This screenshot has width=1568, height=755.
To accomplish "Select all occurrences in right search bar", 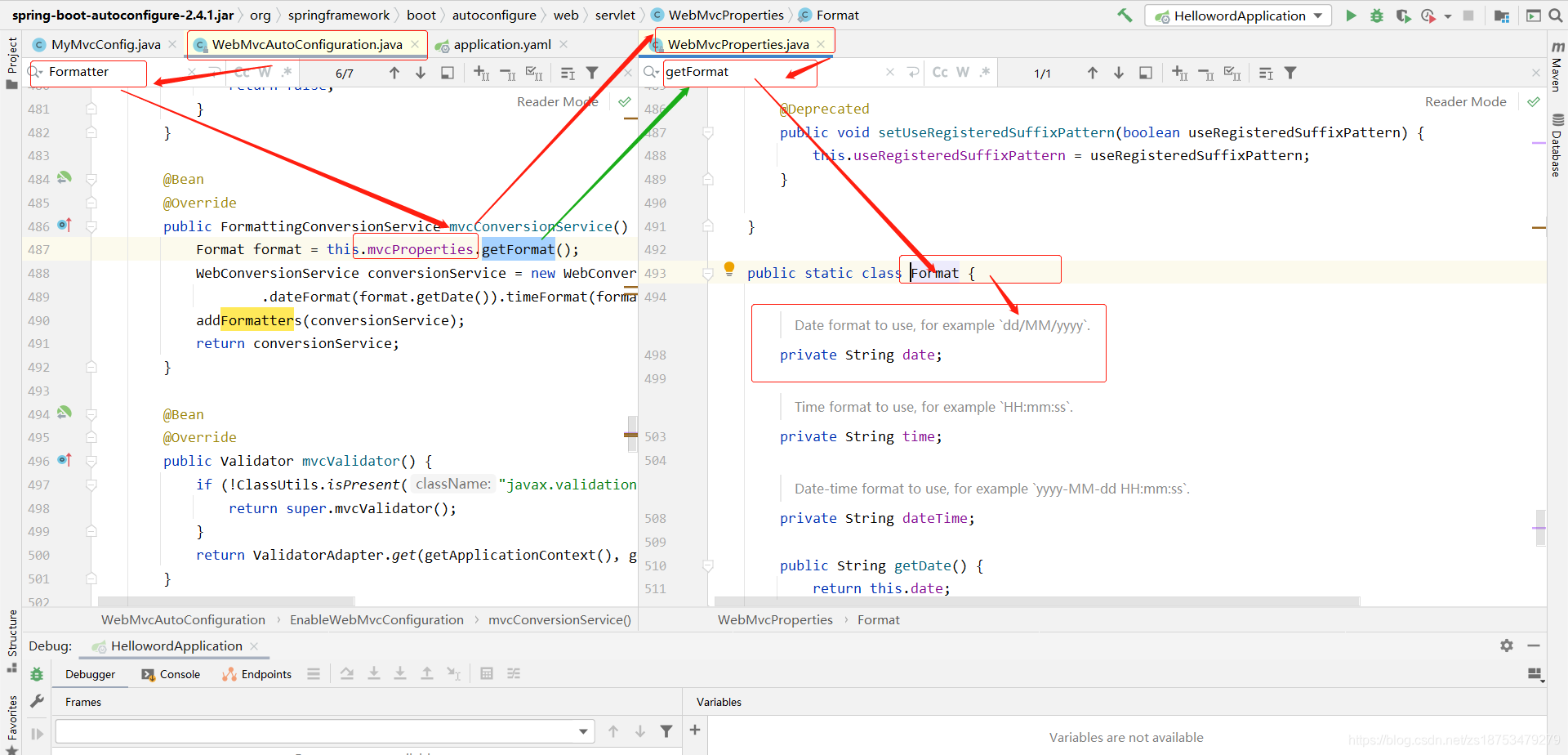I will point(1232,74).
